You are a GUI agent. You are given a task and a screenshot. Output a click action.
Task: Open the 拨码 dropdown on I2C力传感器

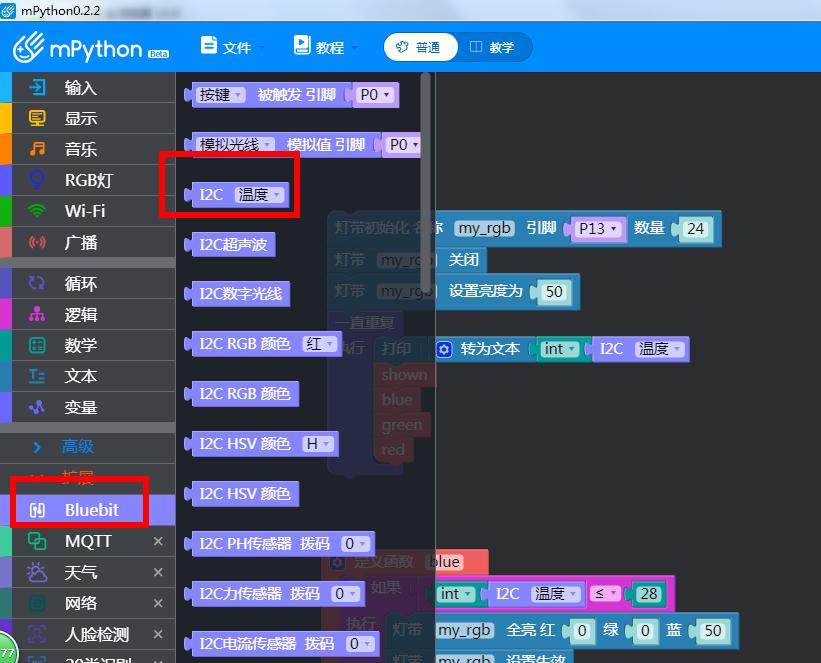(346, 594)
